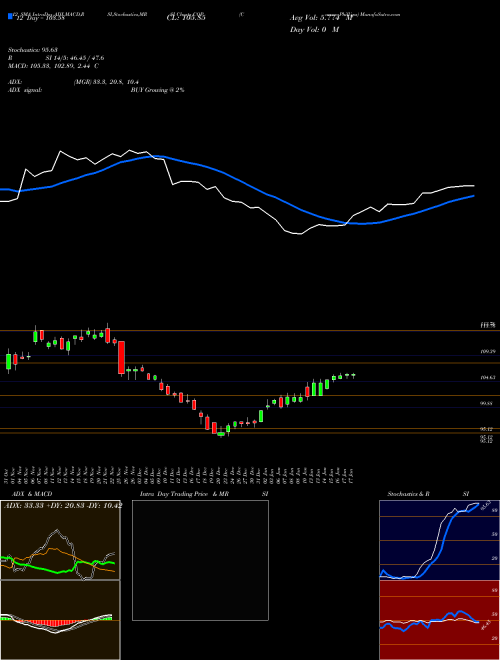Click the blue SMA legend square
Screen dimensions: 500x660
(x=10, y=16)
